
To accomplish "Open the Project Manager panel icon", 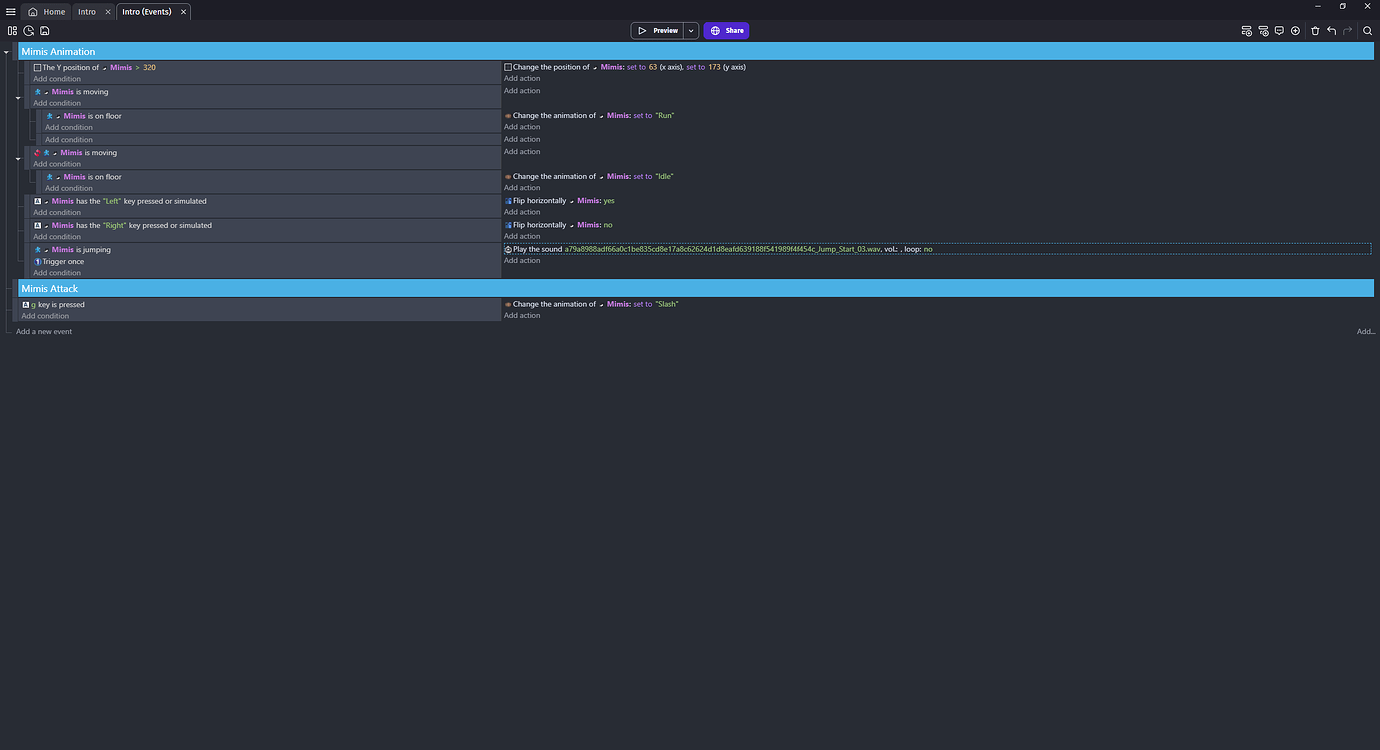I will tap(12, 31).
